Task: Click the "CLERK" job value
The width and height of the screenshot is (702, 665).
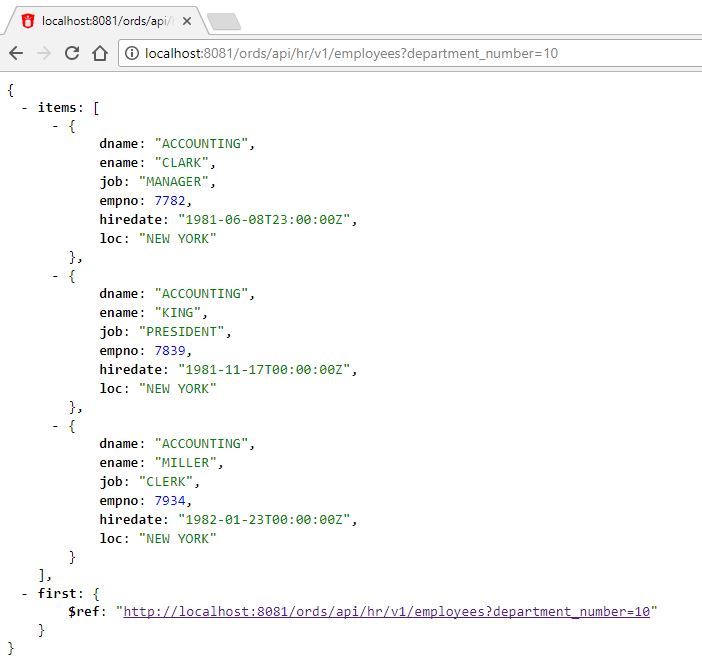Action: (166, 482)
